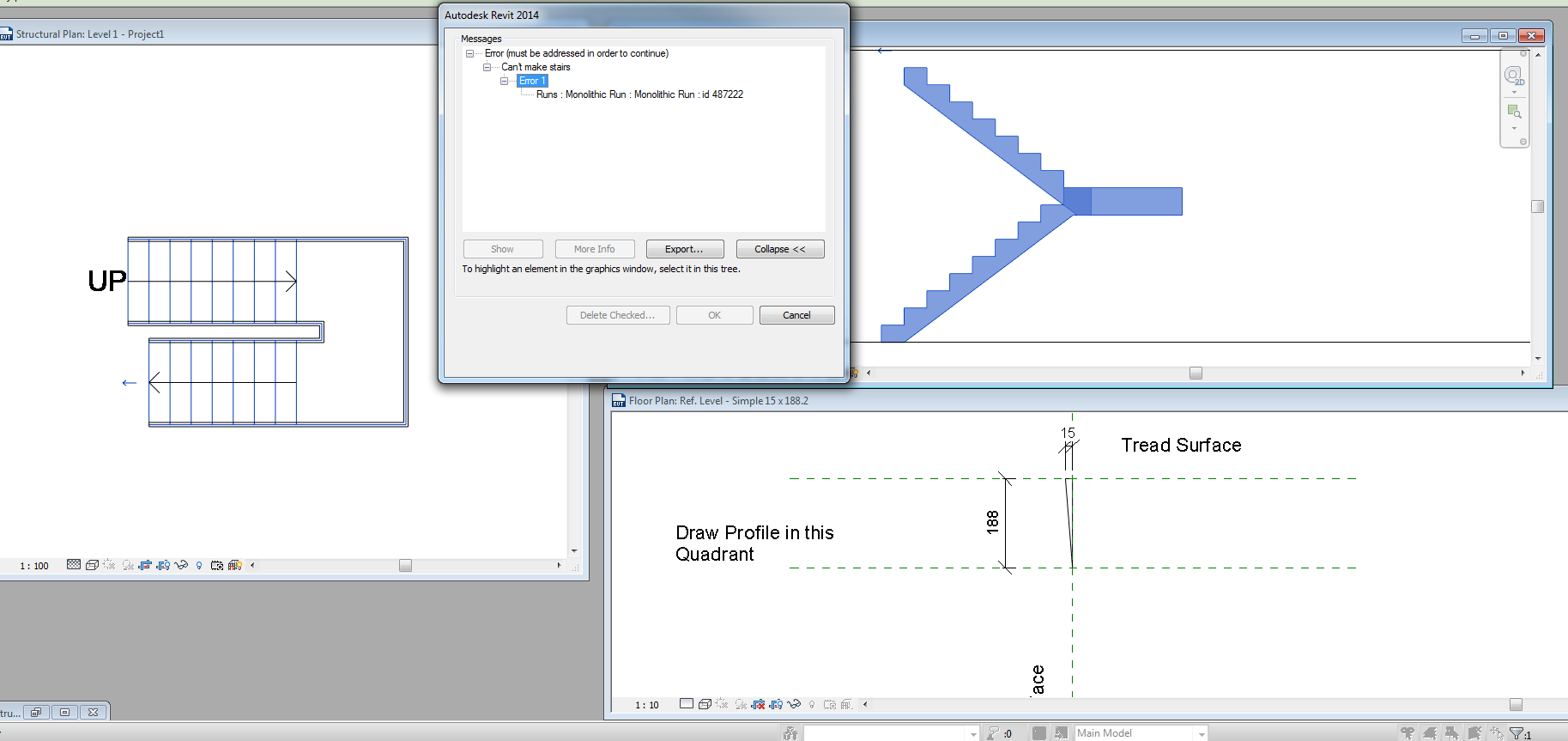Click Zoom Region tool in navigation bar
Image resolution: width=1568 pixels, height=741 pixels.
(x=1514, y=112)
